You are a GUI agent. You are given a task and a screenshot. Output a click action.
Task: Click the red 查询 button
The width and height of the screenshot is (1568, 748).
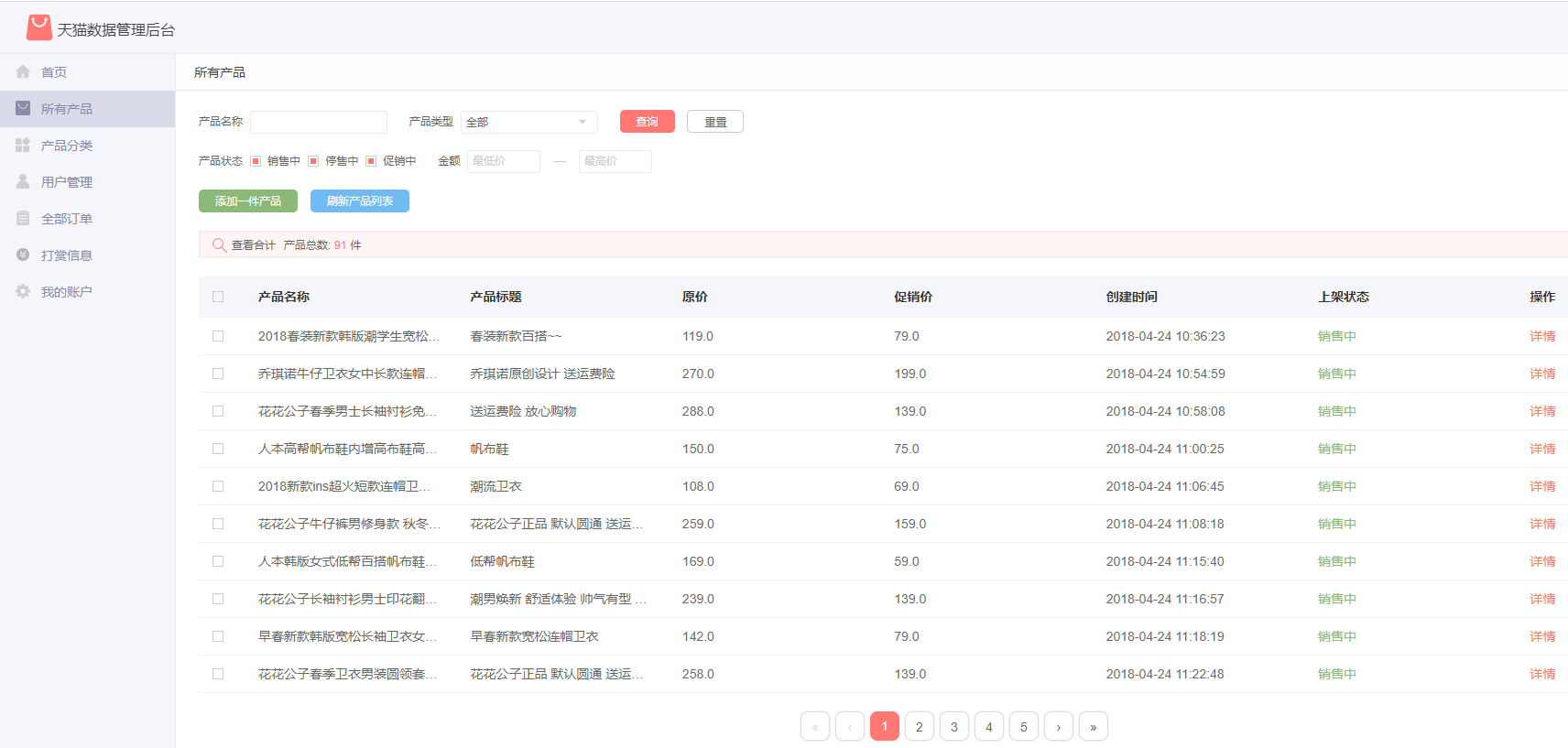[648, 122]
